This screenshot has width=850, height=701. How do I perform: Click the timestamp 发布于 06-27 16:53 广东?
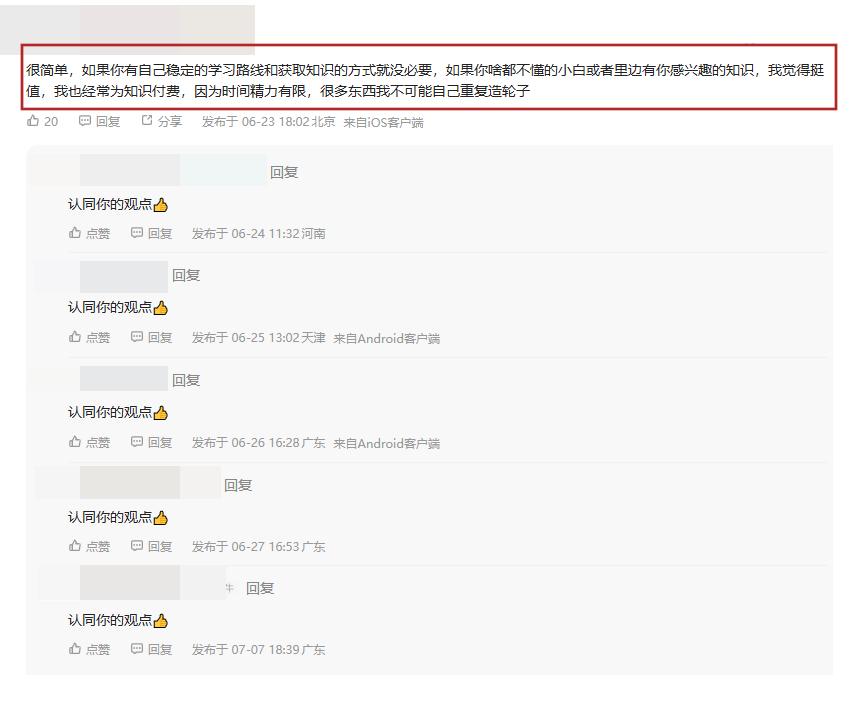[259, 546]
